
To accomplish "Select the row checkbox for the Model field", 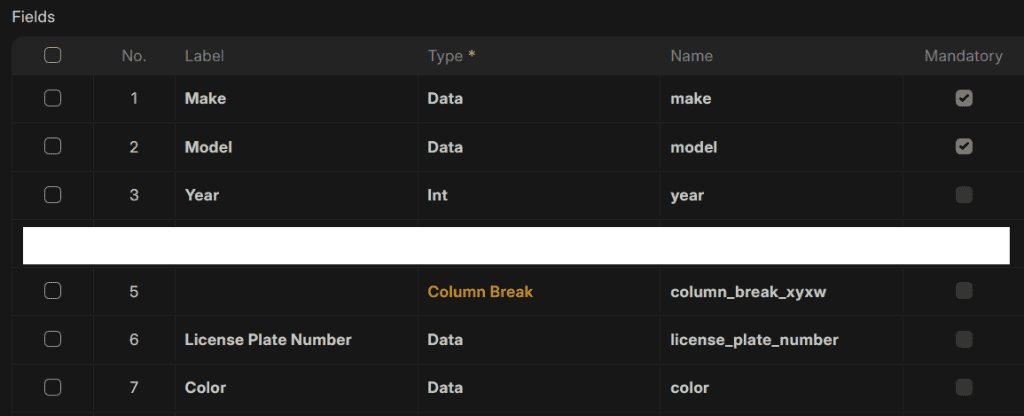I will (53, 146).
